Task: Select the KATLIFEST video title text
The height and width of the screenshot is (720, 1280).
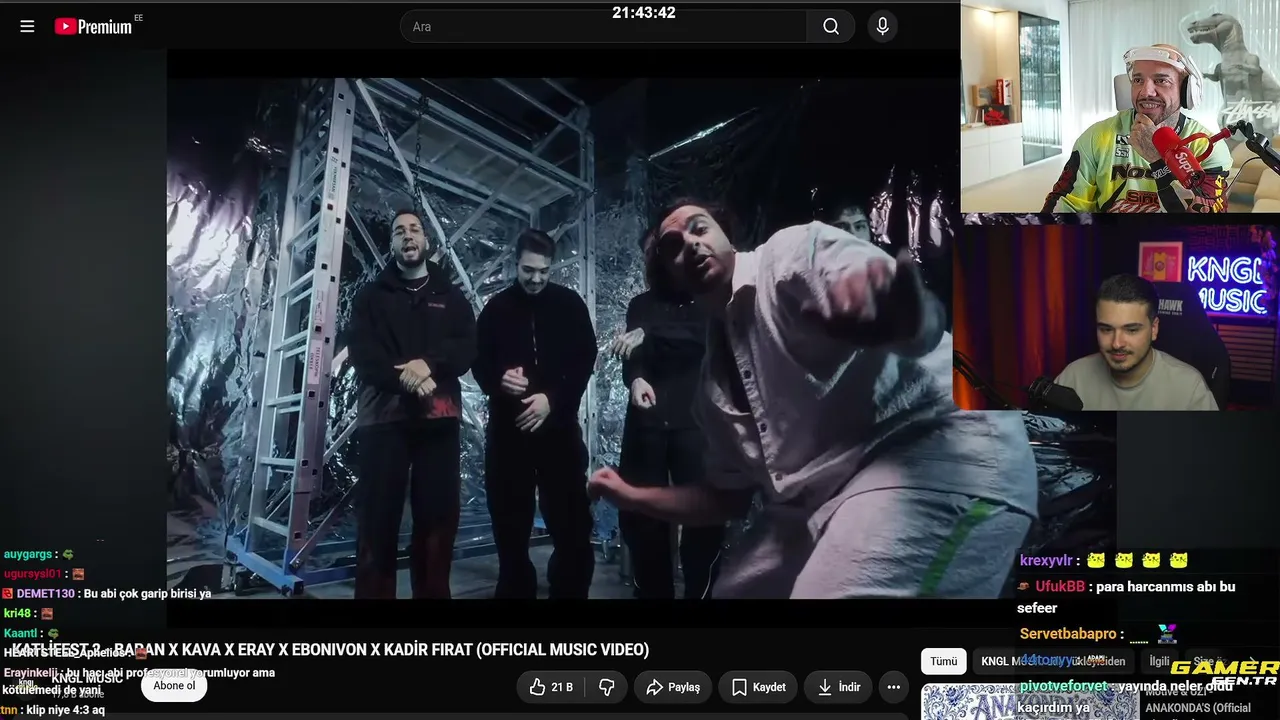Action: (330, 650)
